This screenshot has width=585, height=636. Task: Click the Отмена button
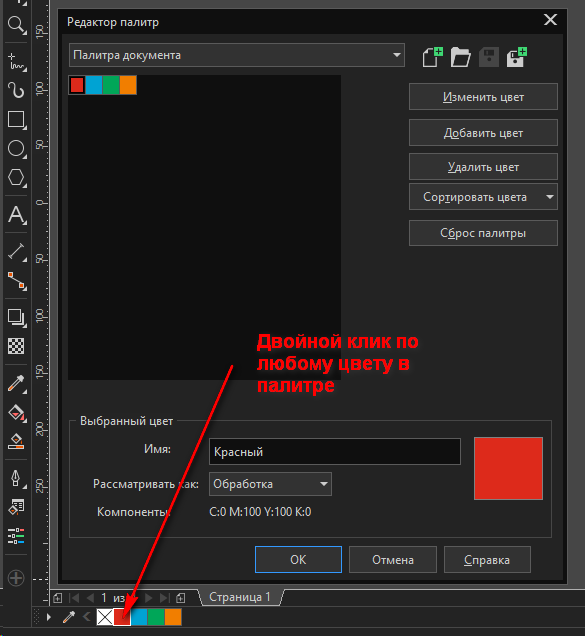(393, 560)
